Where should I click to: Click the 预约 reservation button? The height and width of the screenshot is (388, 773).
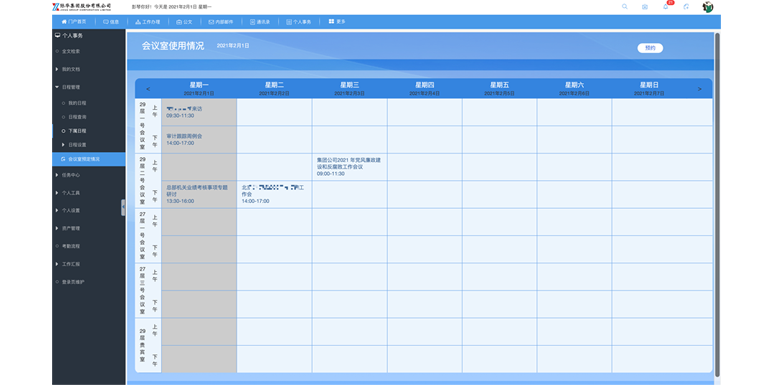(650, 48)
